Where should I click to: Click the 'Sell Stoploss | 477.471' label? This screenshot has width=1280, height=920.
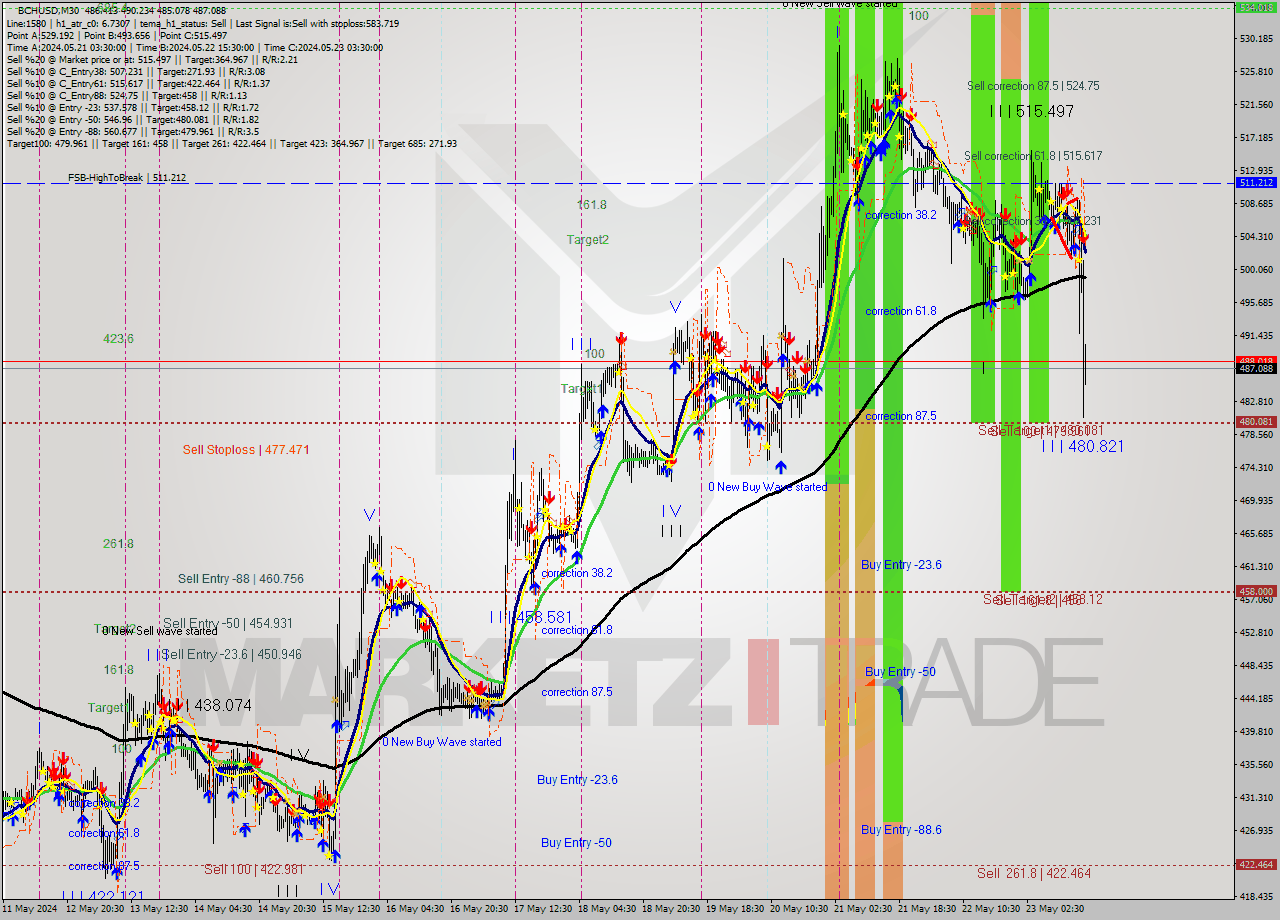pos(245,450)
